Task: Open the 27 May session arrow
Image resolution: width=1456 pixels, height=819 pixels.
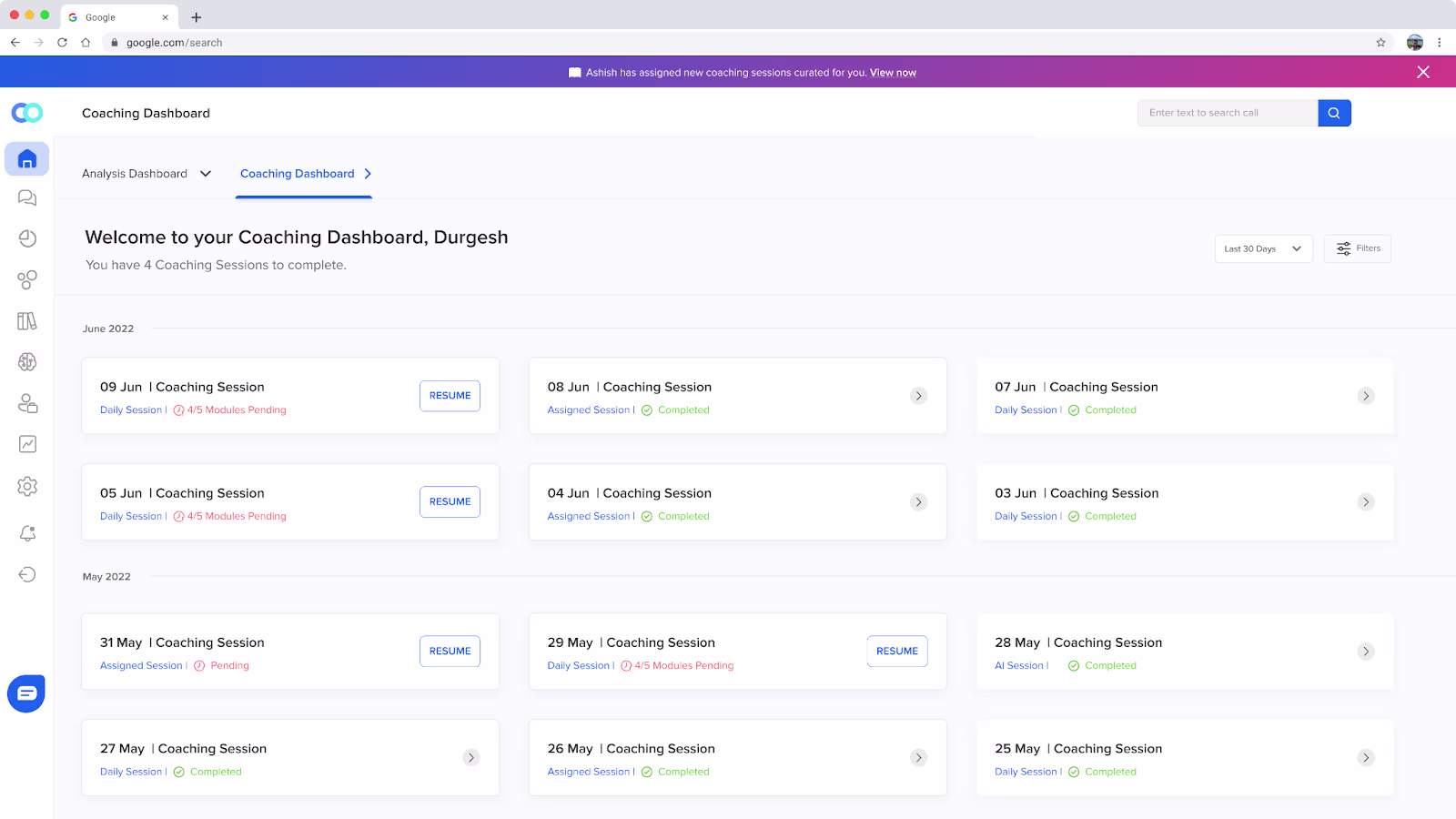Action: (471, 757)
